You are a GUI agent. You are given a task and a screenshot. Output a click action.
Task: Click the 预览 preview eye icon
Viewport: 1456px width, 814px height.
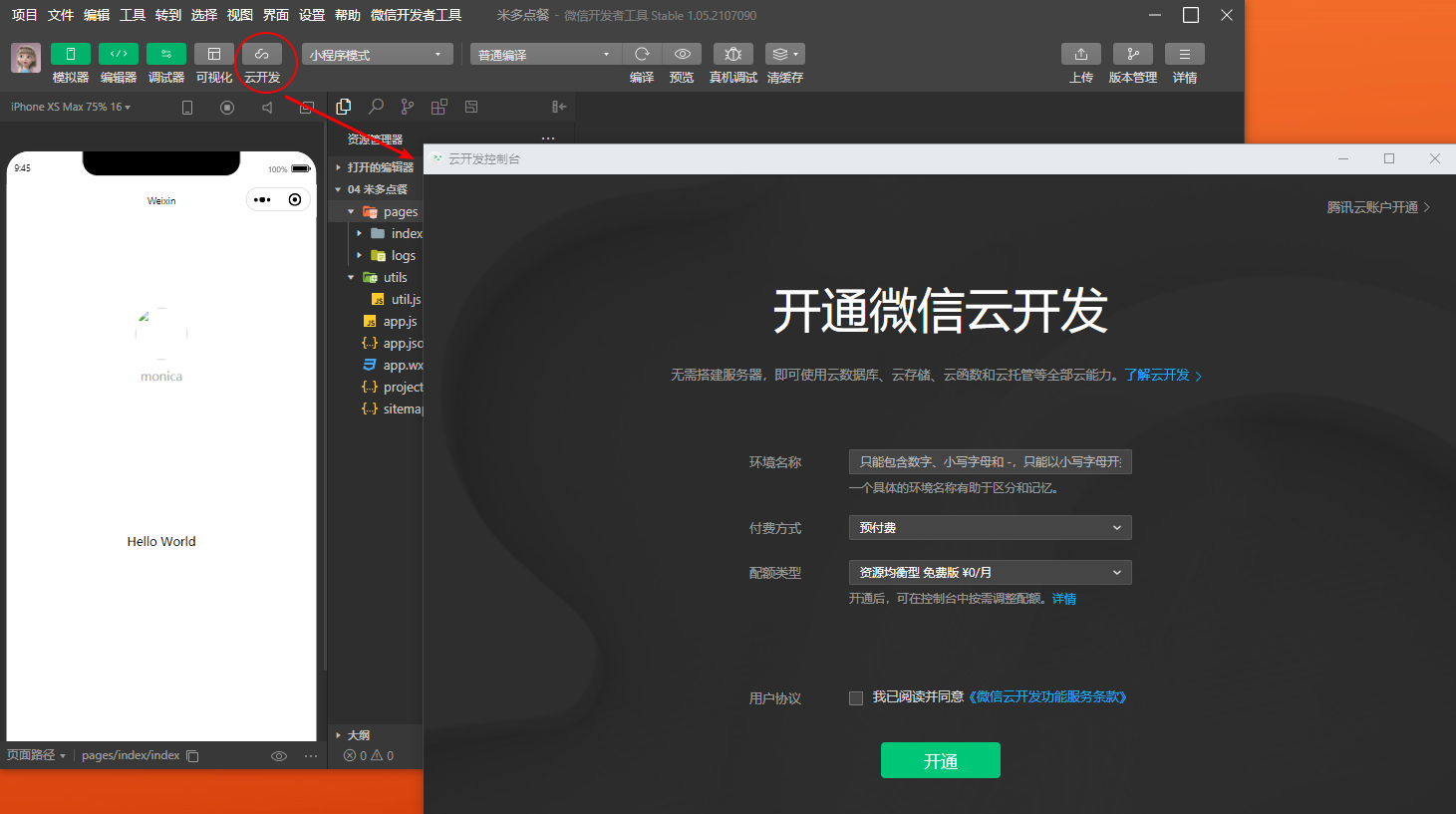click(x=682, y=54)
